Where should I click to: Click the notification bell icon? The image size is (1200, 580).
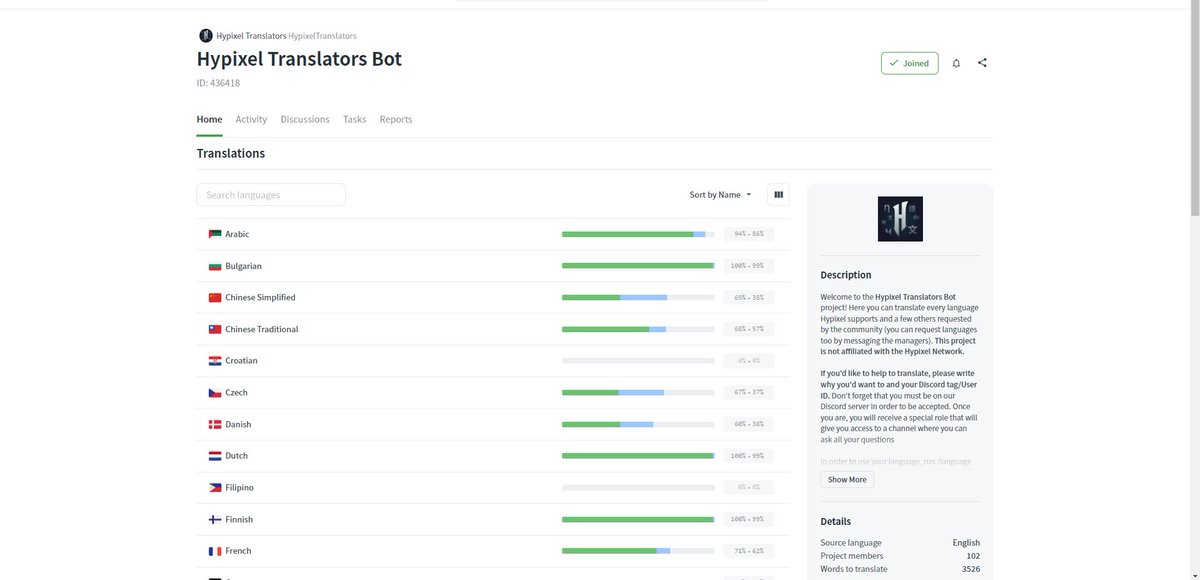point(956,63)
